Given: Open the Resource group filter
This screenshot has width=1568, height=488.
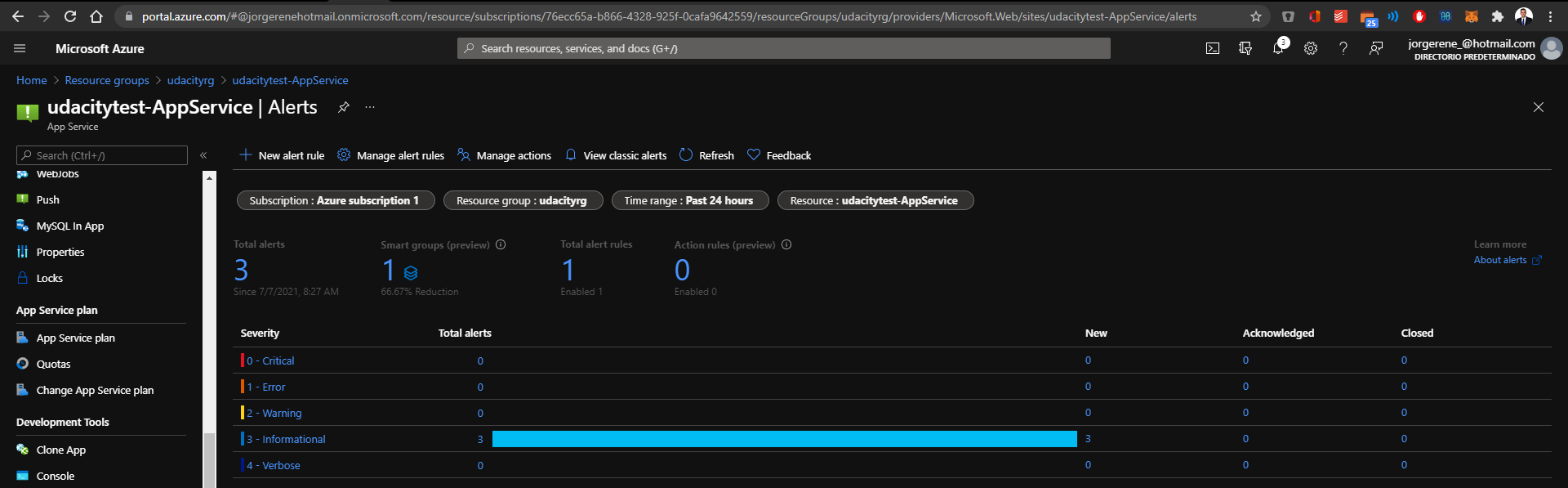Looking at the screenshot, I should pos(523,200).
